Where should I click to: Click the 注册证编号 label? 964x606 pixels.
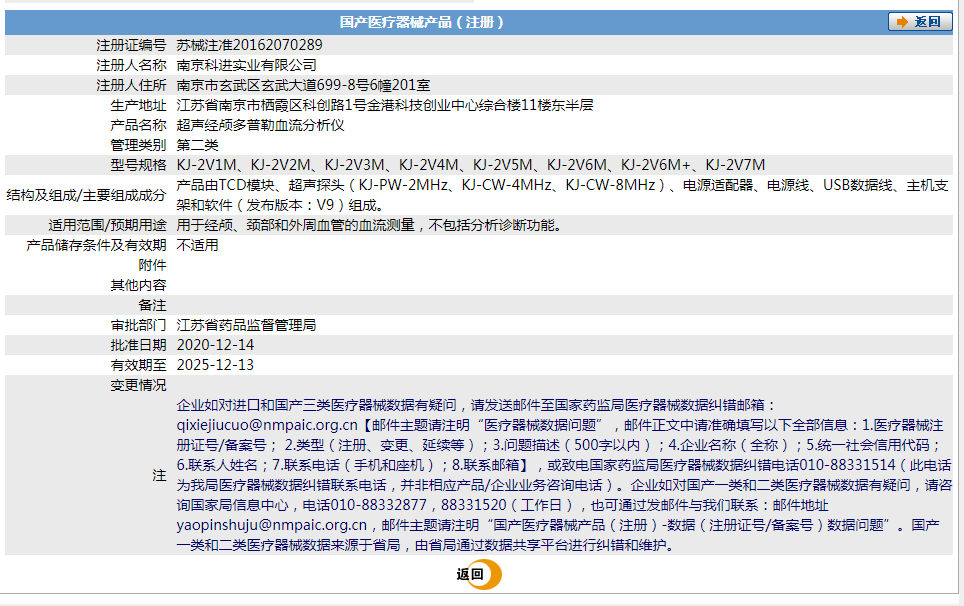click(x=131, y=45)
